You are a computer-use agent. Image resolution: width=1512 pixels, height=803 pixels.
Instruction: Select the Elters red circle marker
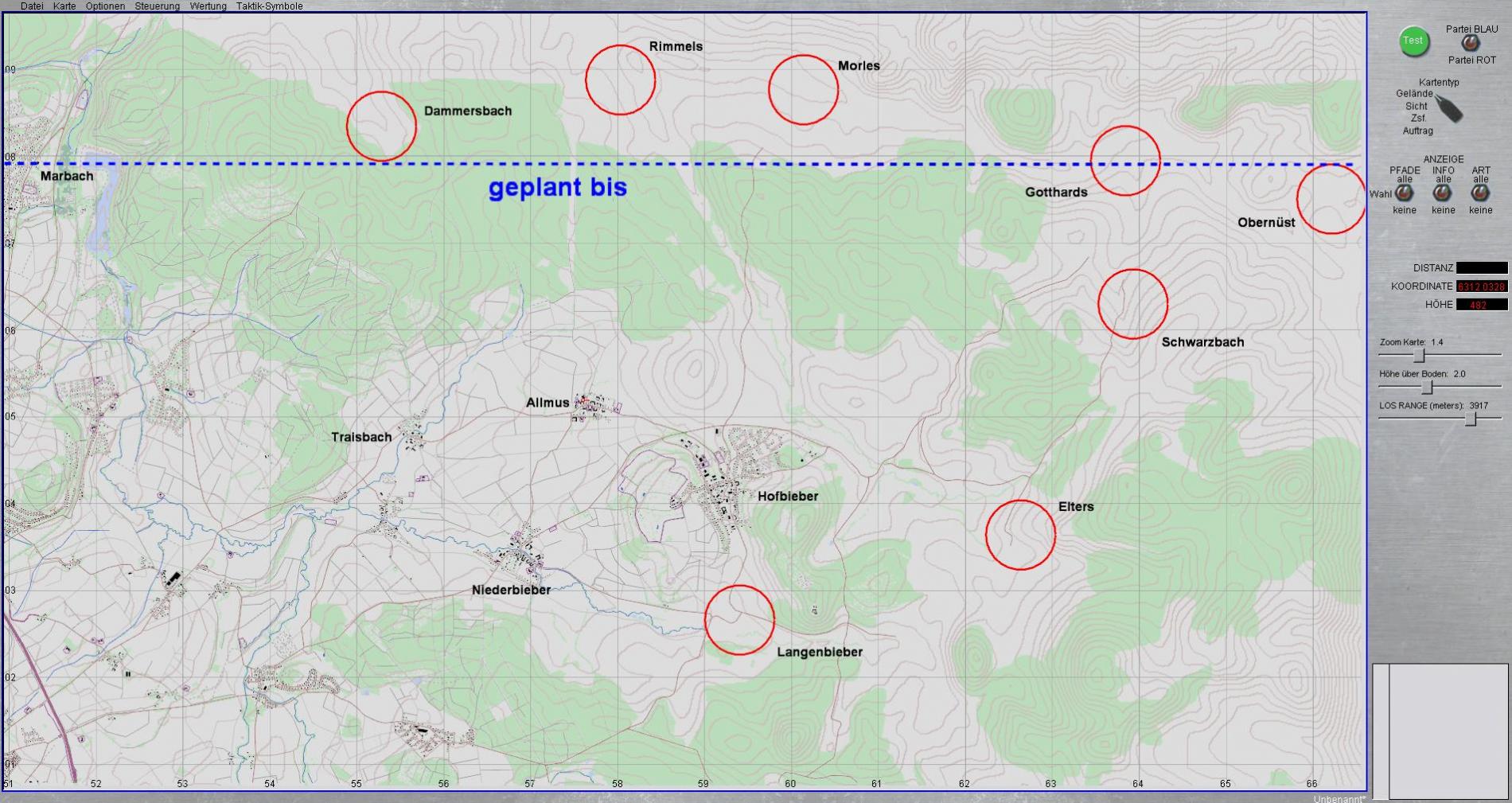1020,535
